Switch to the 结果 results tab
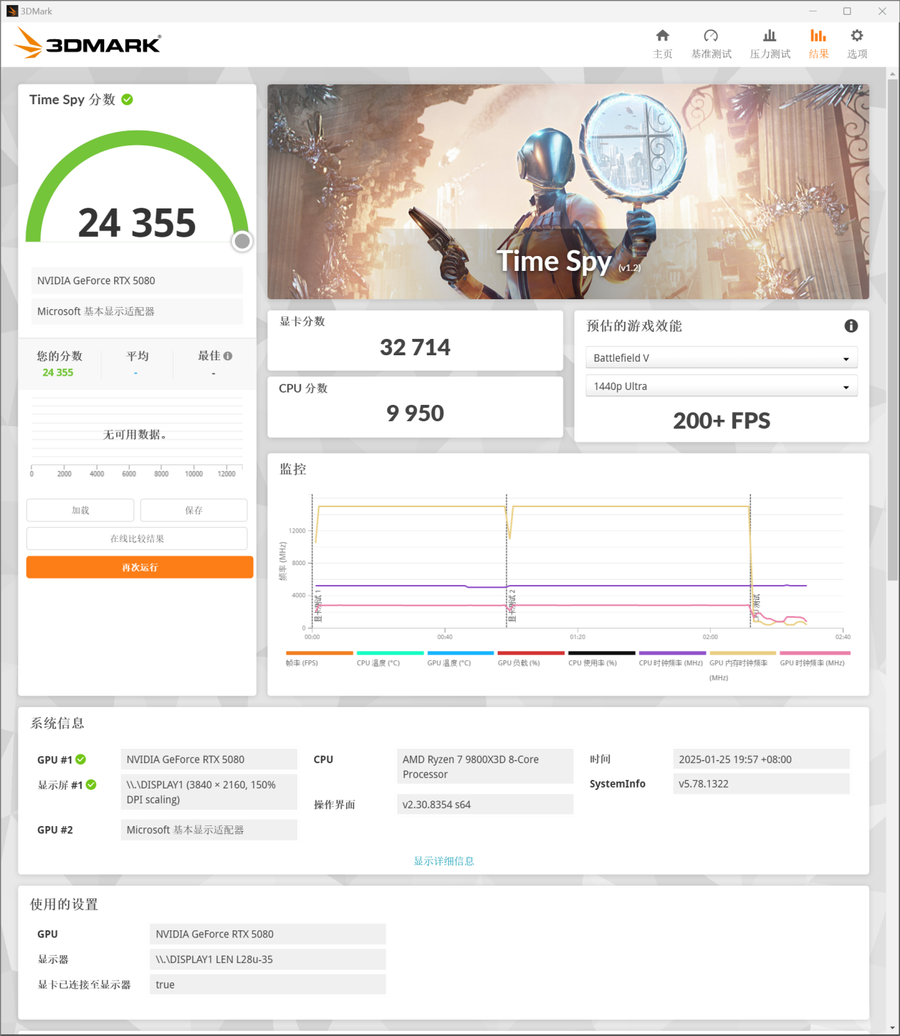900x1036 pixels. click(x=818, y=43)
